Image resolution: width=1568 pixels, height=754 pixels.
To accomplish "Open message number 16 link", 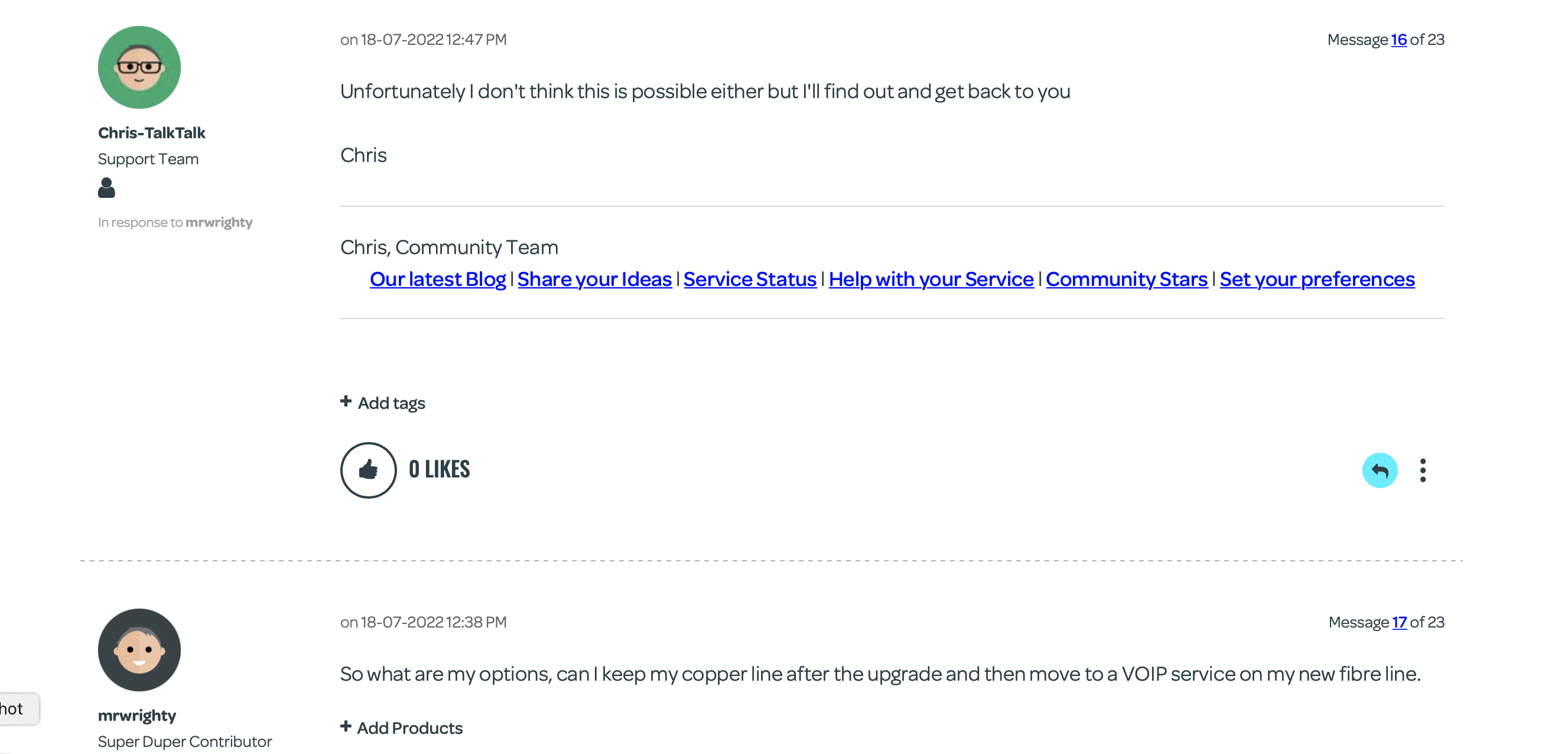I will 1398,40.
